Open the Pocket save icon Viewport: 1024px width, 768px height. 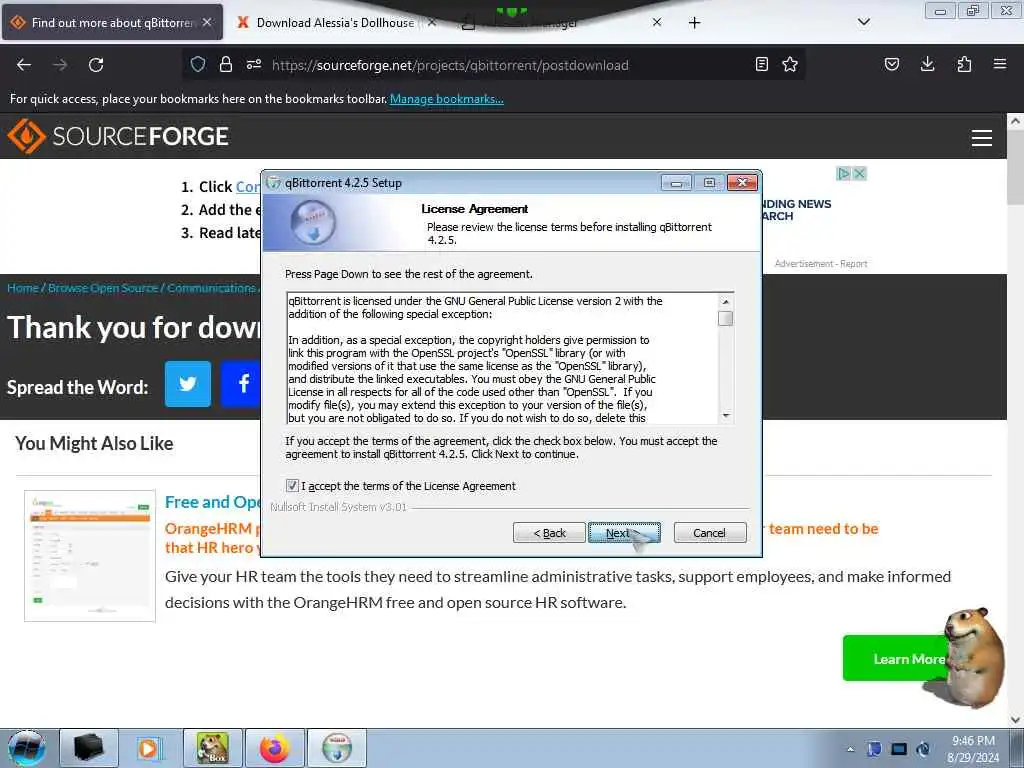[891, 64]
